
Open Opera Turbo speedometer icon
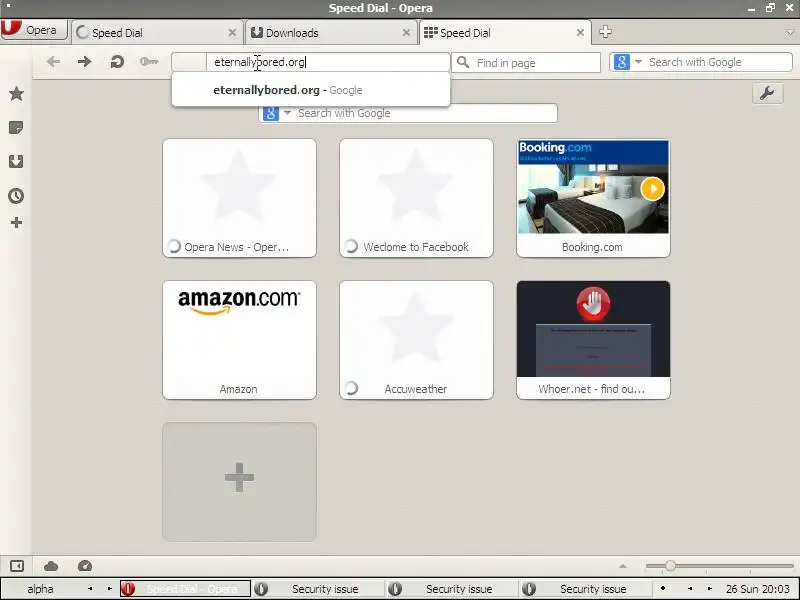pos(85,566)
